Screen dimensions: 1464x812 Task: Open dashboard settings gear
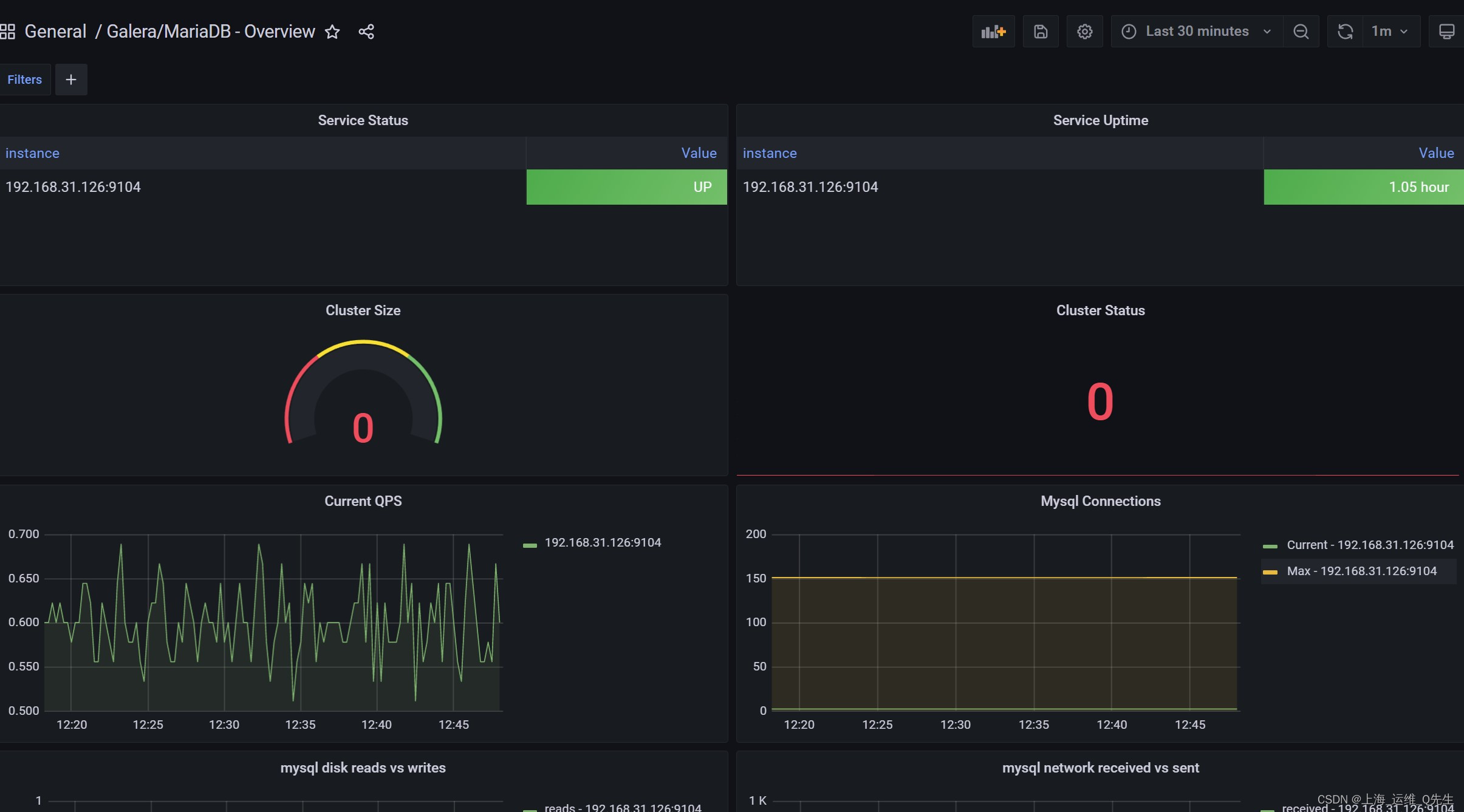[1085, 32]
